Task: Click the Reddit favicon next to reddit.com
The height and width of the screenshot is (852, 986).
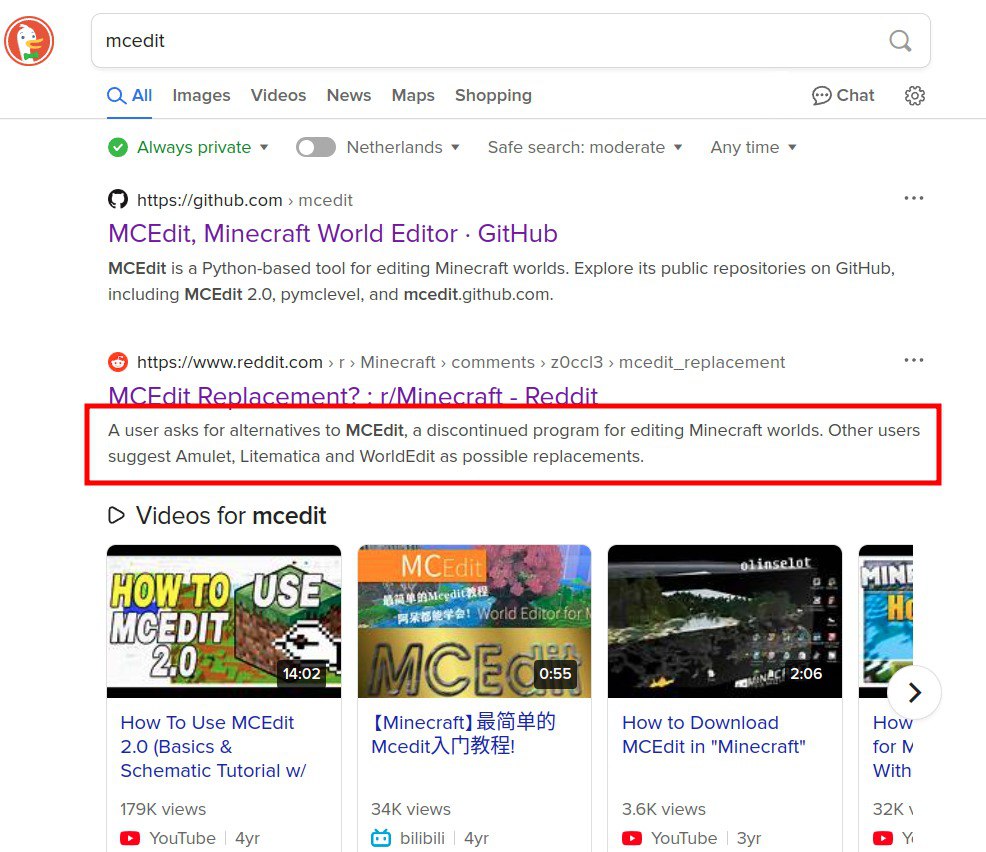Action: click(x=118, y=362)
